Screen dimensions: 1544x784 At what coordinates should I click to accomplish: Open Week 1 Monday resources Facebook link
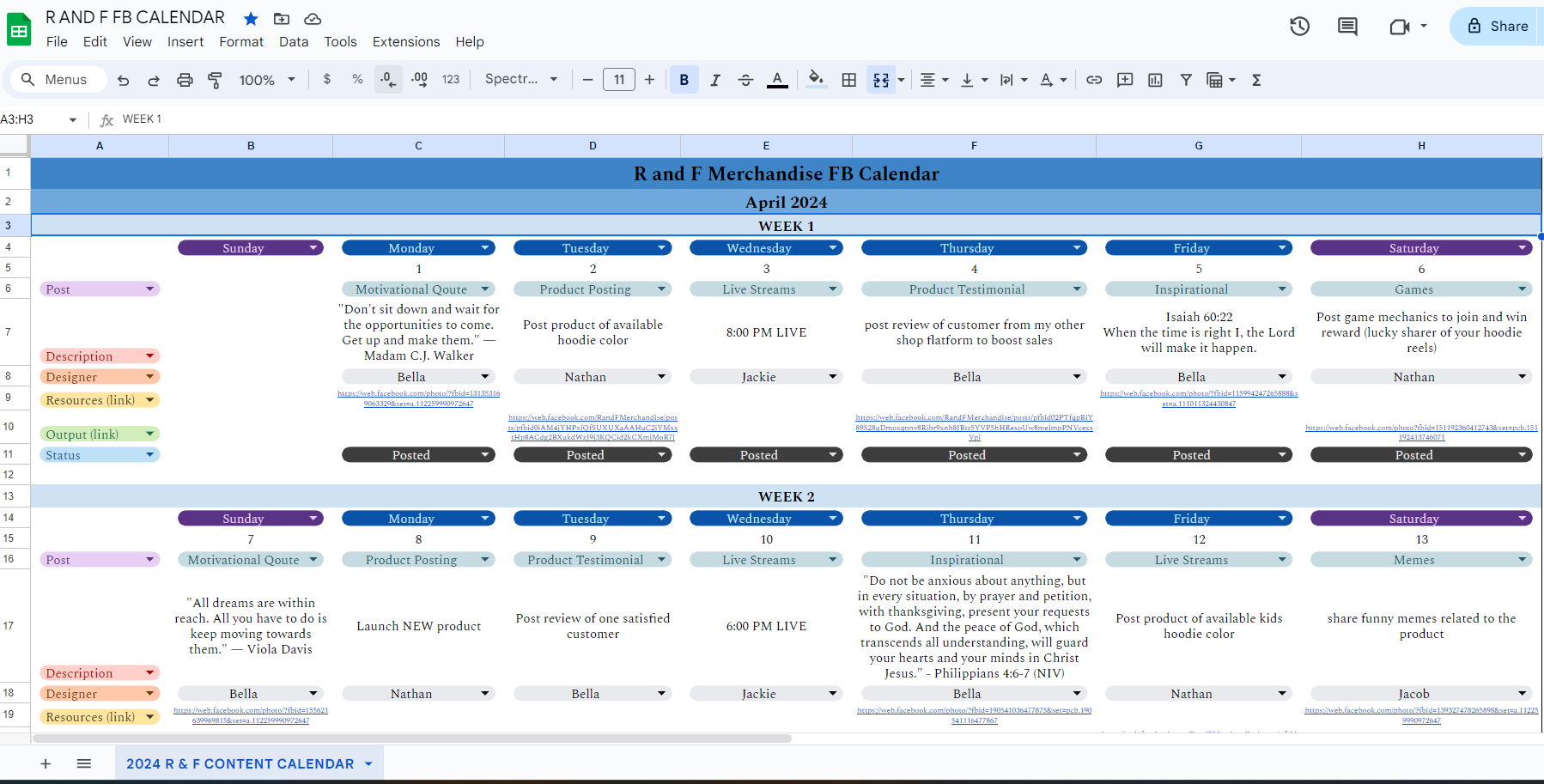[x=418, y=398]
